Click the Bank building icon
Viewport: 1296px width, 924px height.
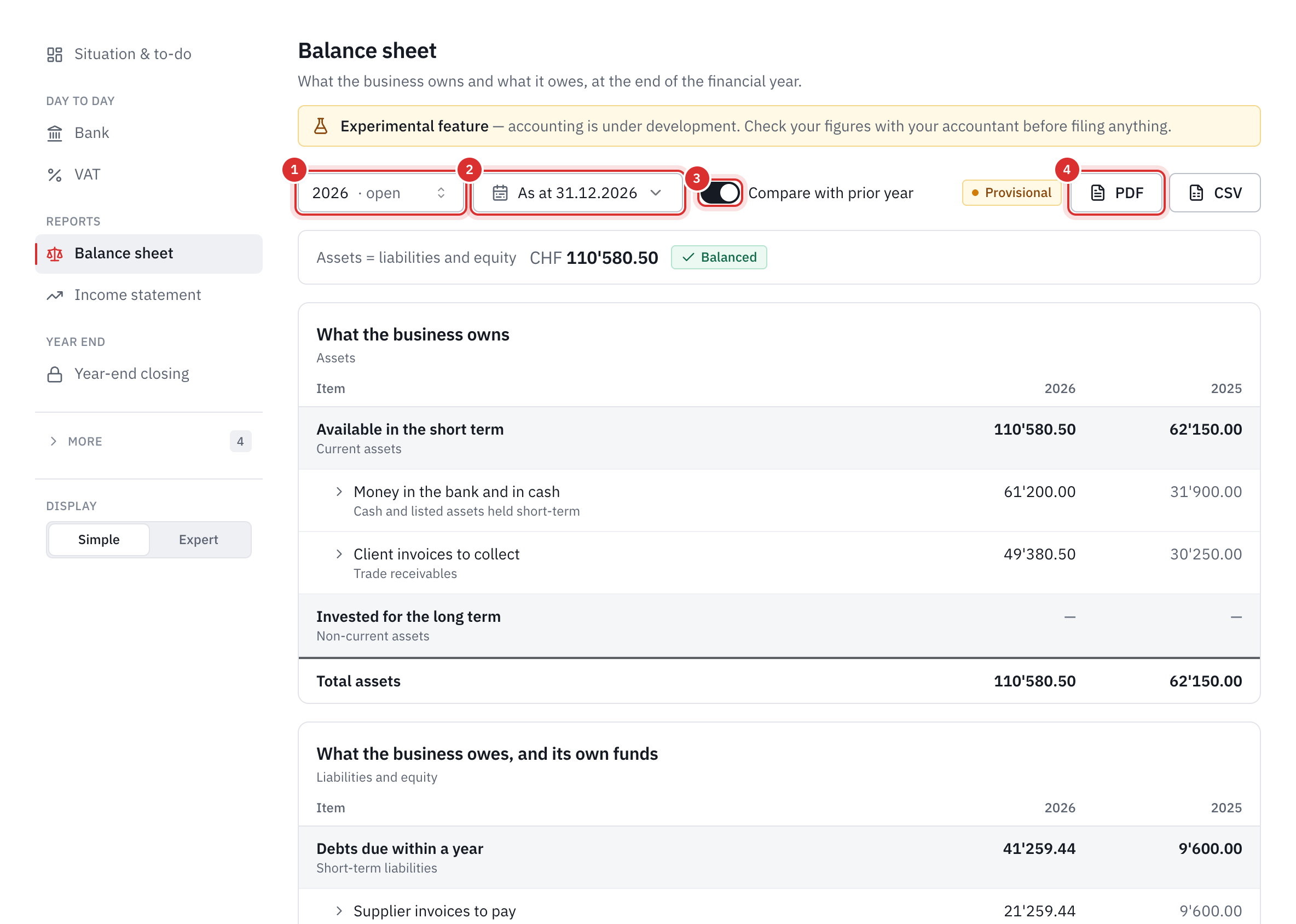click(55, 133)
